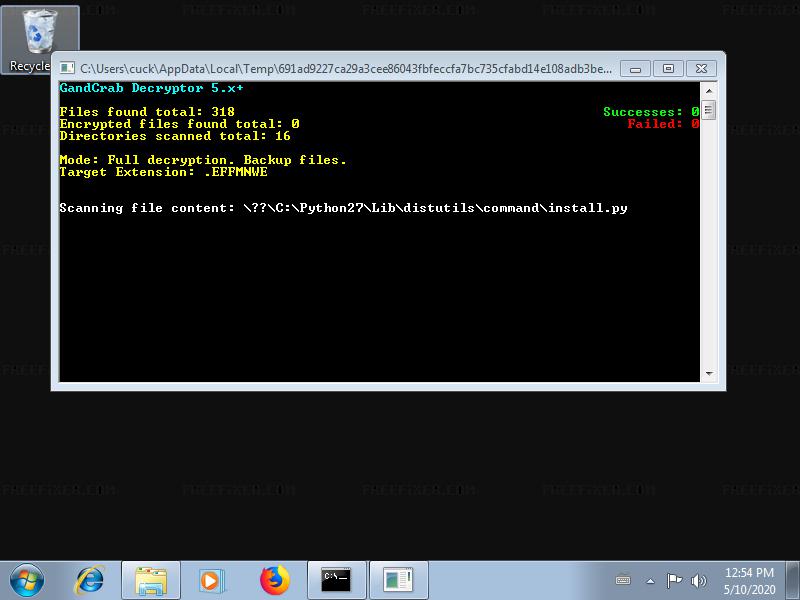Click the 'Directories scanned total: 16' line

click(x=175, y=136)
